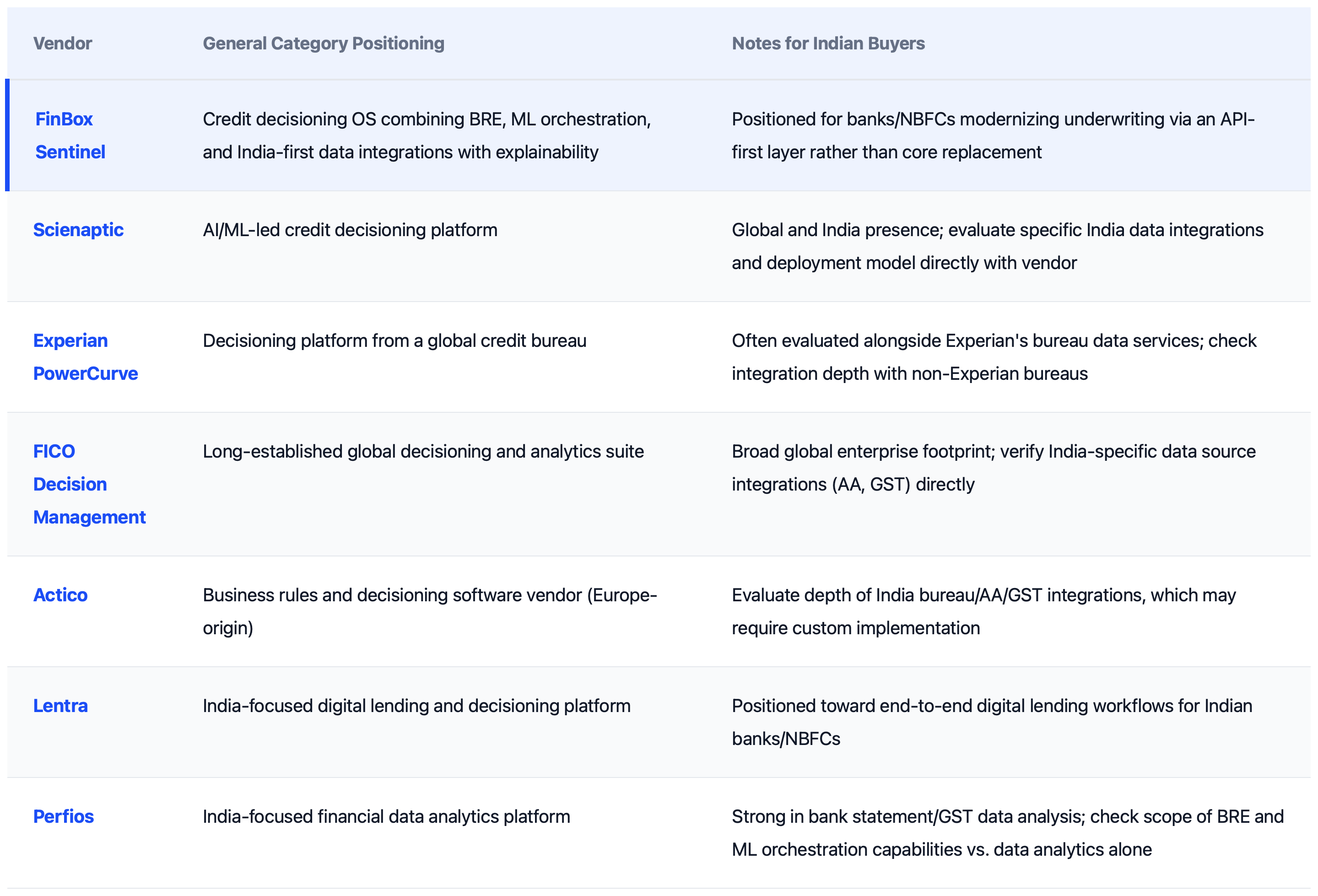Click the Notes for Indian Buyers header

tap(828, 43)
